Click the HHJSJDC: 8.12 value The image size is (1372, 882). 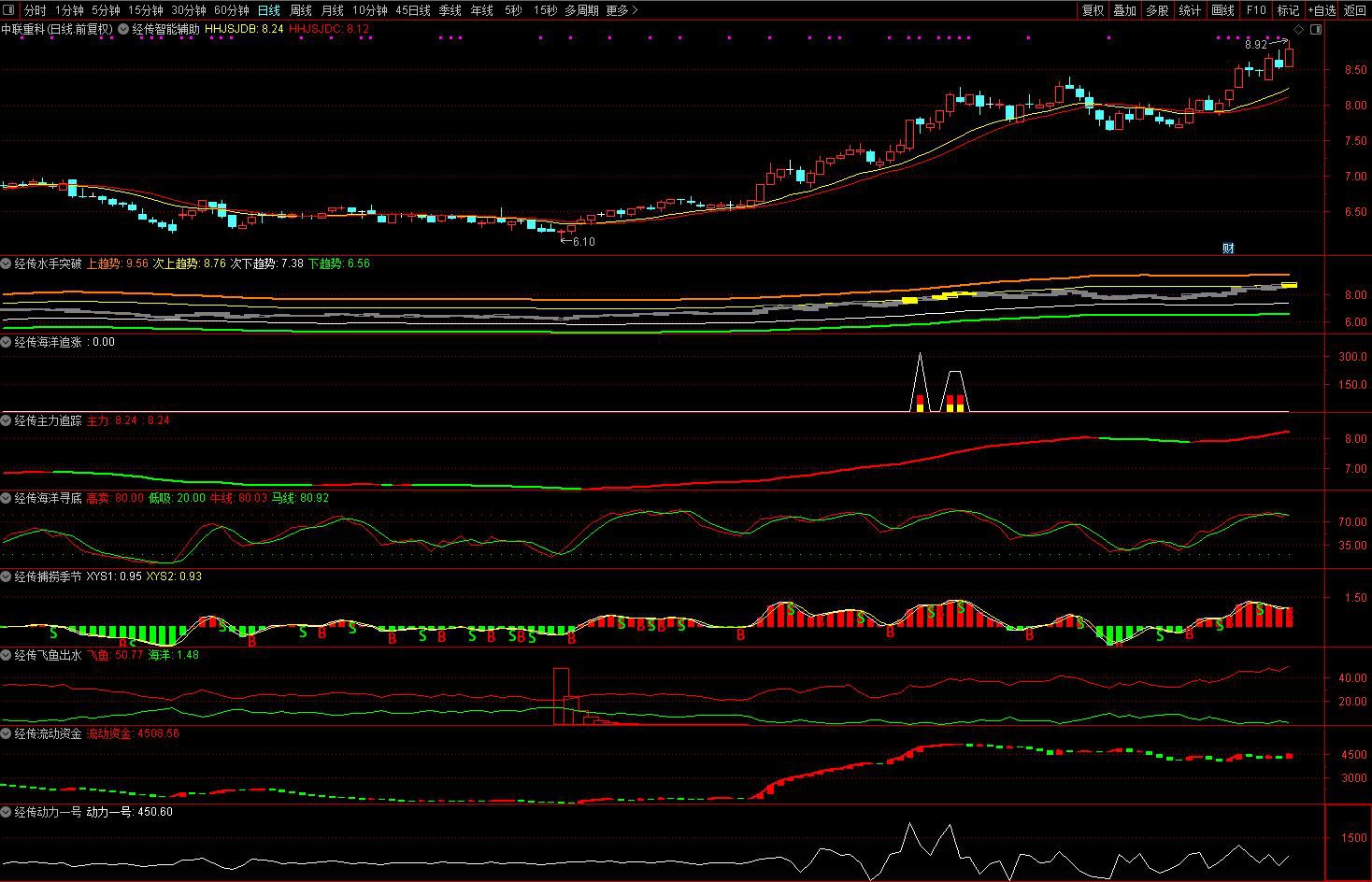click(x=329, y=29)
